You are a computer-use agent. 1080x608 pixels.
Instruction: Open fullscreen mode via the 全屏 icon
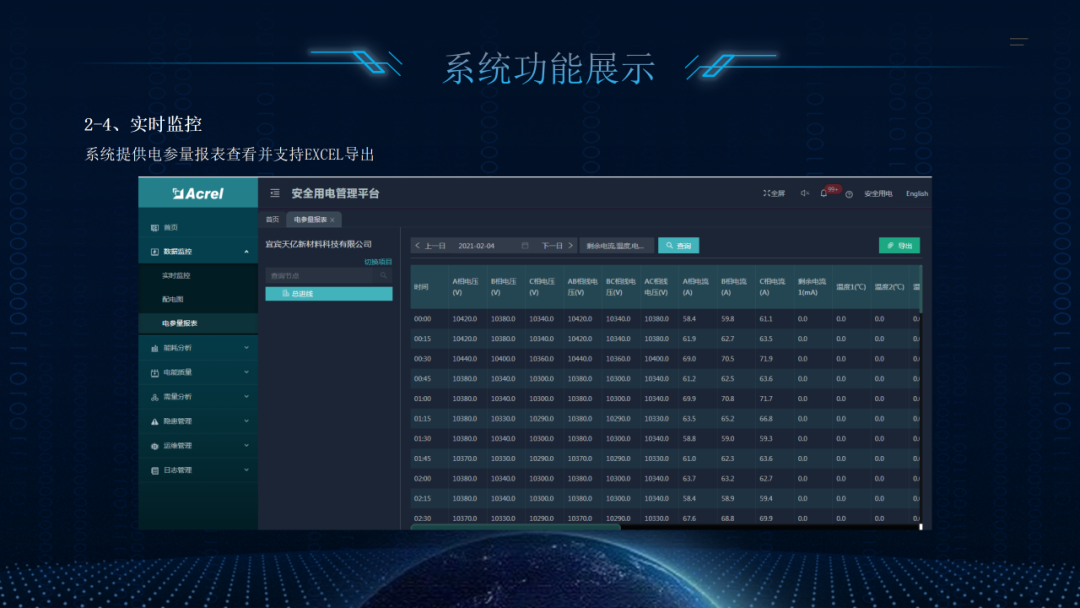coord(774,194)
